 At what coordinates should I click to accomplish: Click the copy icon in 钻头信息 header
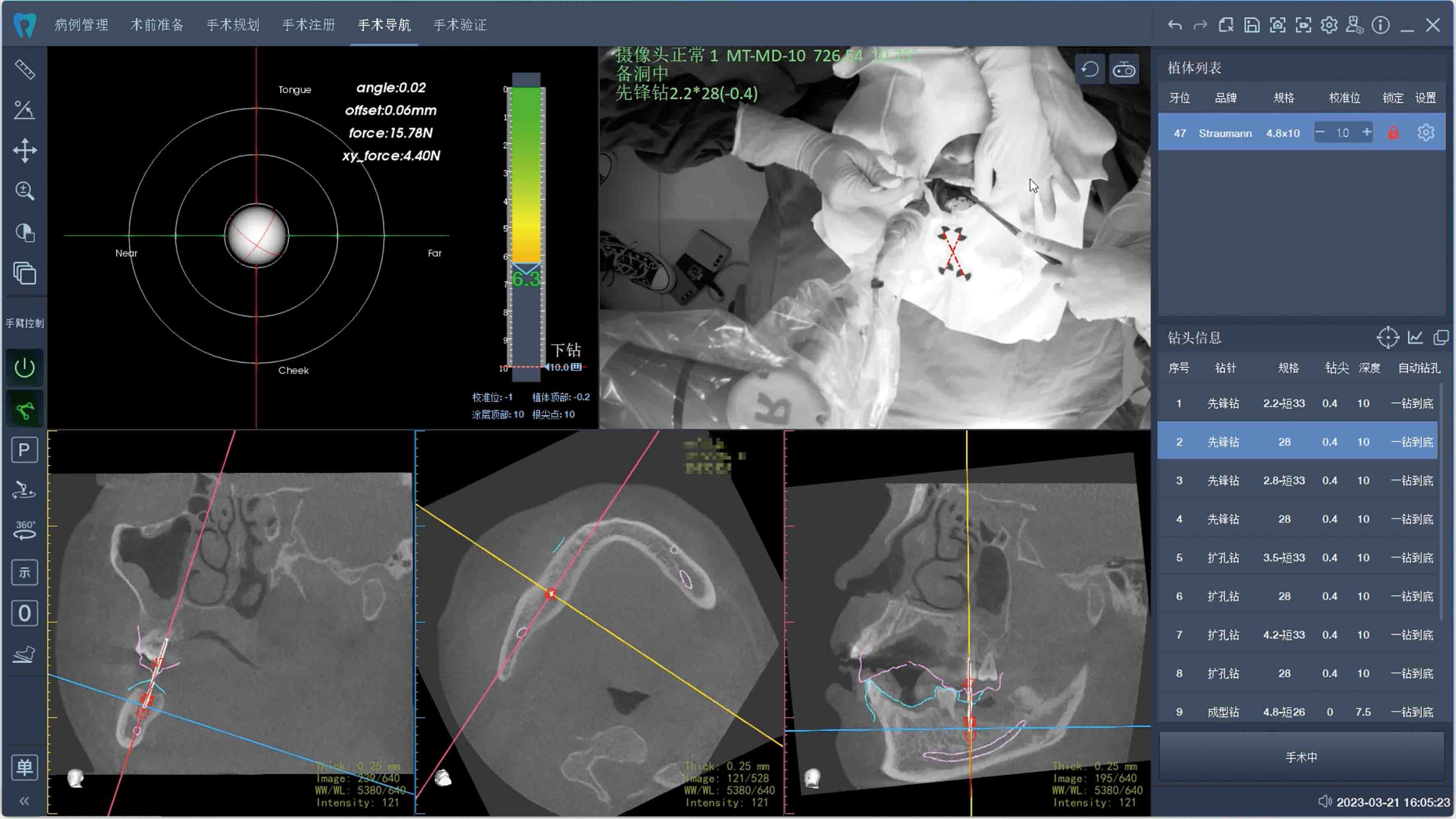[x=1441, y=338]
